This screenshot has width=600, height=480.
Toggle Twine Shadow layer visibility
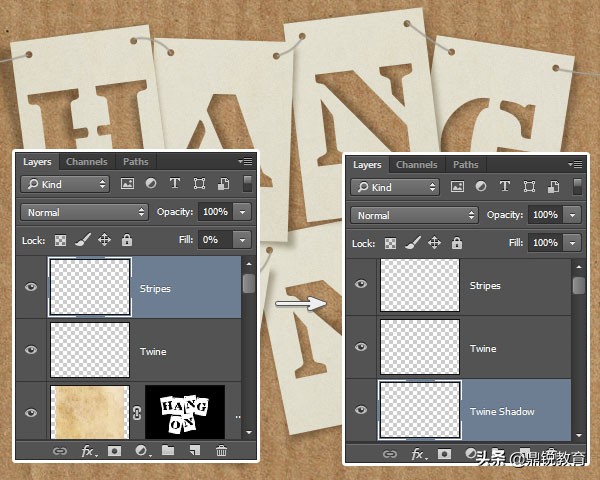coord(361,410)
